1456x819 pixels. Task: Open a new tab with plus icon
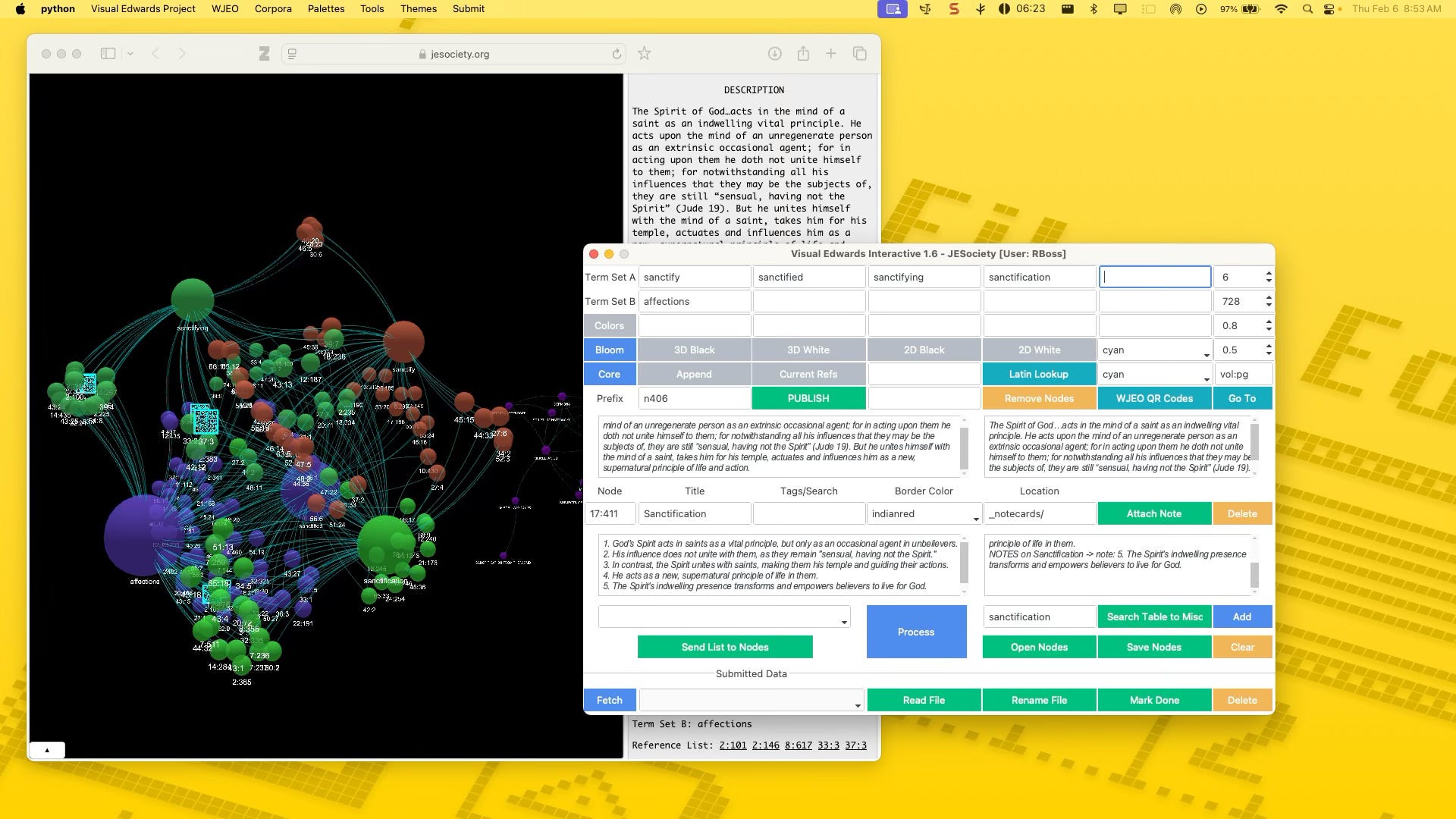coord(831,53)
